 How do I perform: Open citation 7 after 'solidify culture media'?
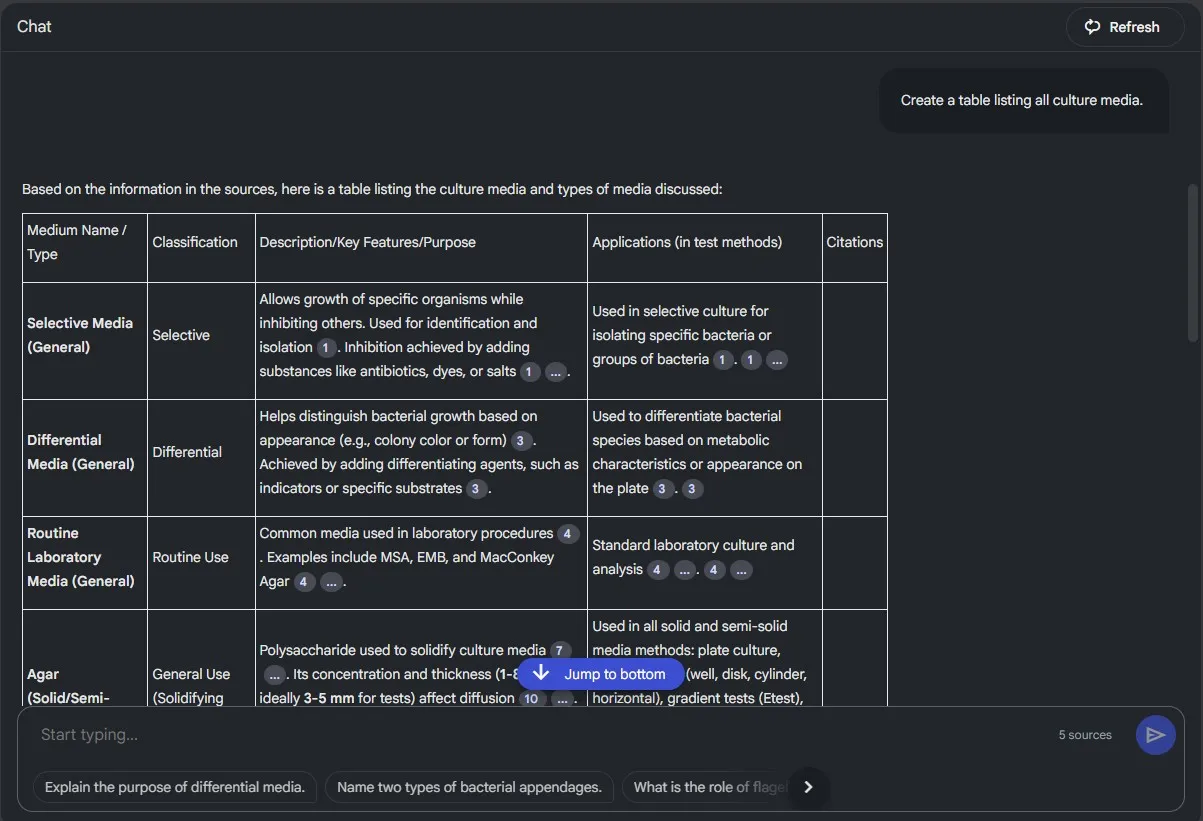point(561,651)
